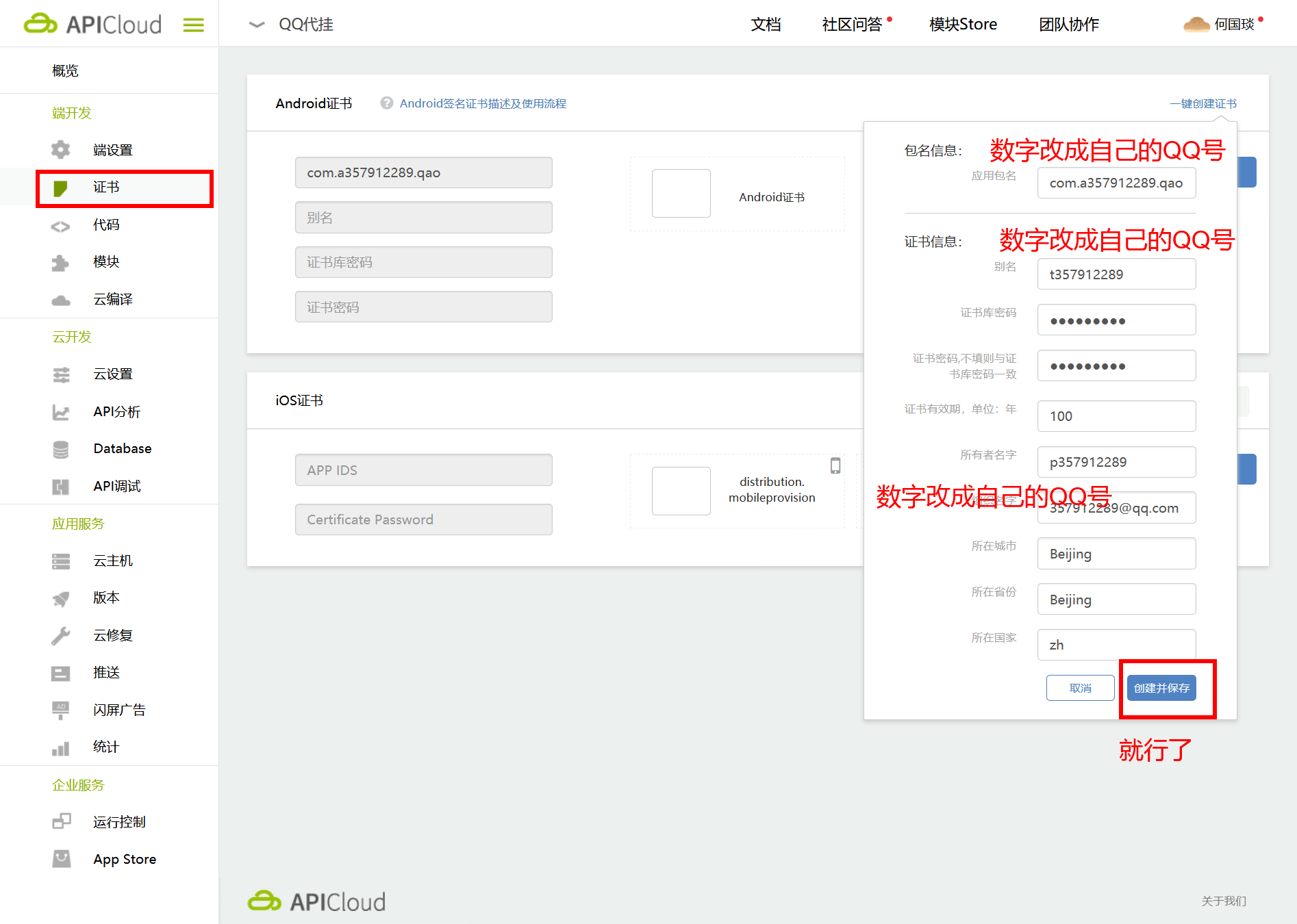
Task: Click the 云设置 sliders icon
Action: [x=61, y=374]
